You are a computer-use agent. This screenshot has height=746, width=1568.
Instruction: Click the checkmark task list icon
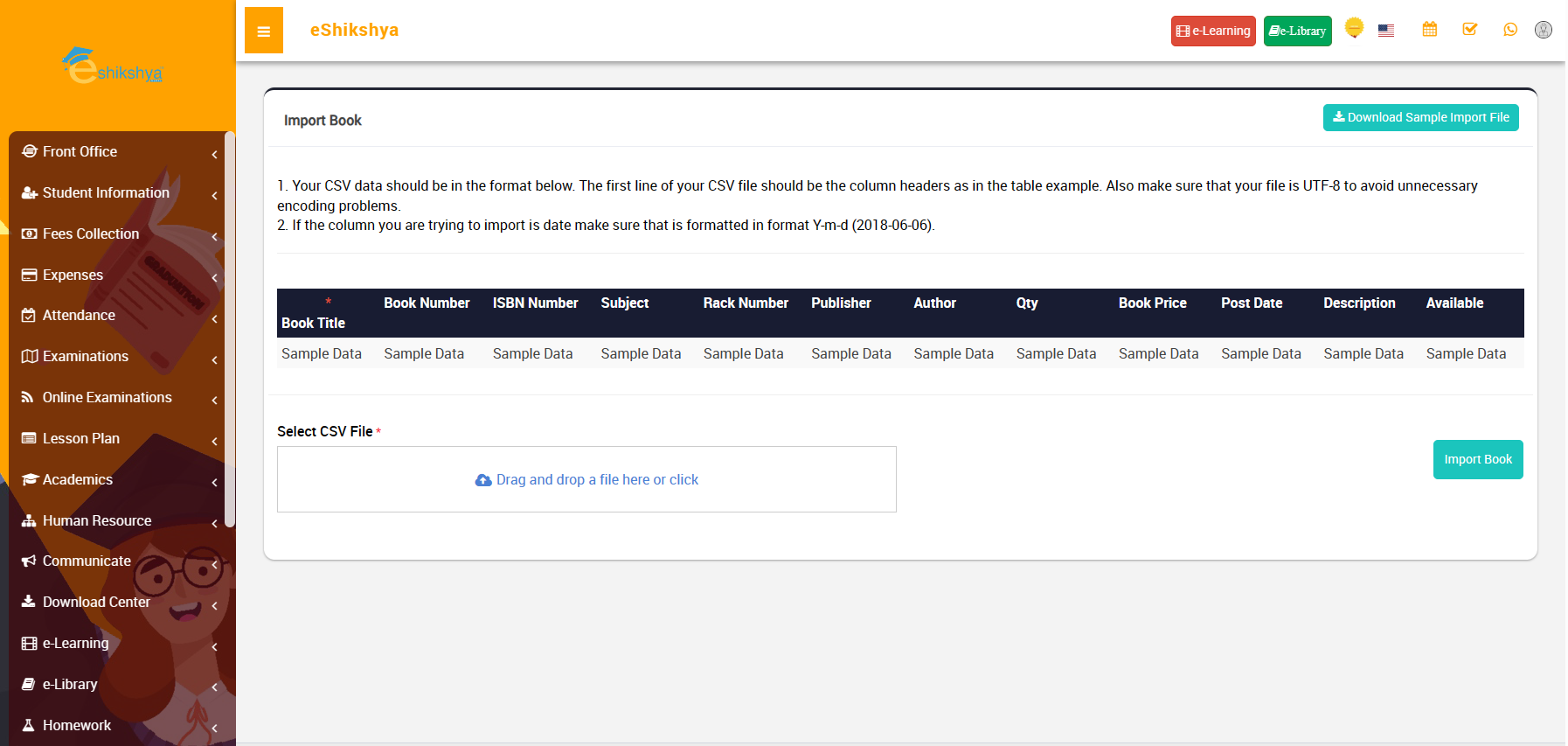[x=1469, y=30]
